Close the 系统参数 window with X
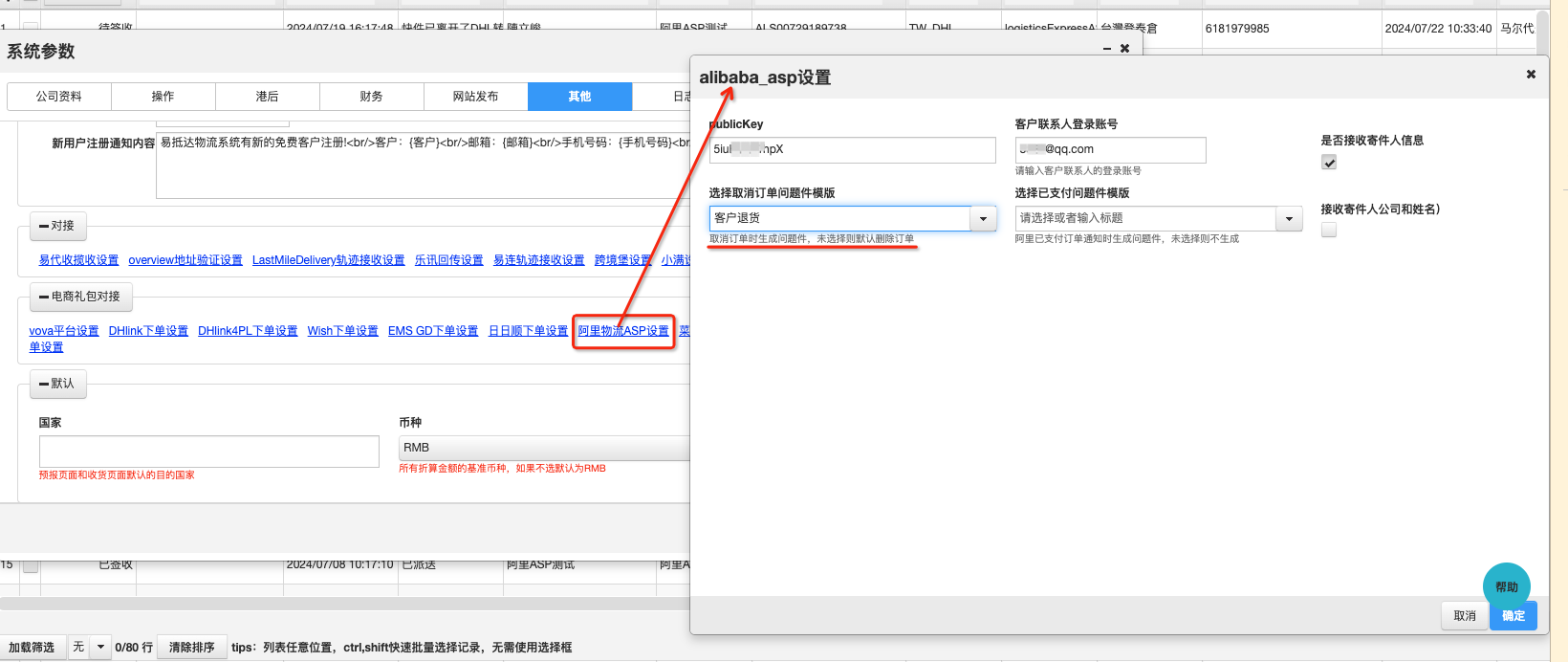 coord(1124,48)
